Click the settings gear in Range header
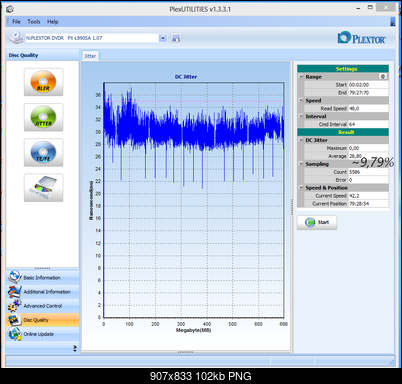 tap(383, 77)
